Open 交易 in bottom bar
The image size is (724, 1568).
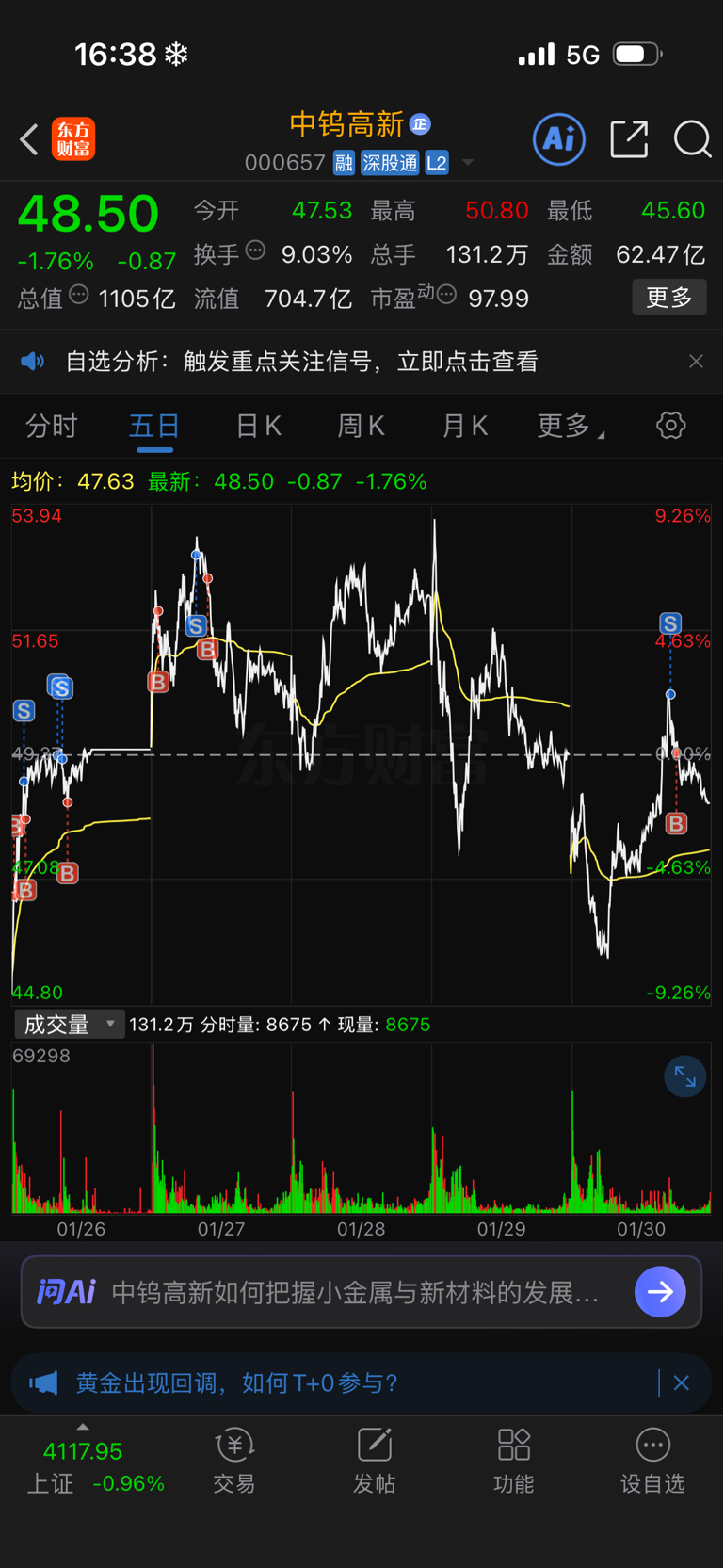(234, 1462)
